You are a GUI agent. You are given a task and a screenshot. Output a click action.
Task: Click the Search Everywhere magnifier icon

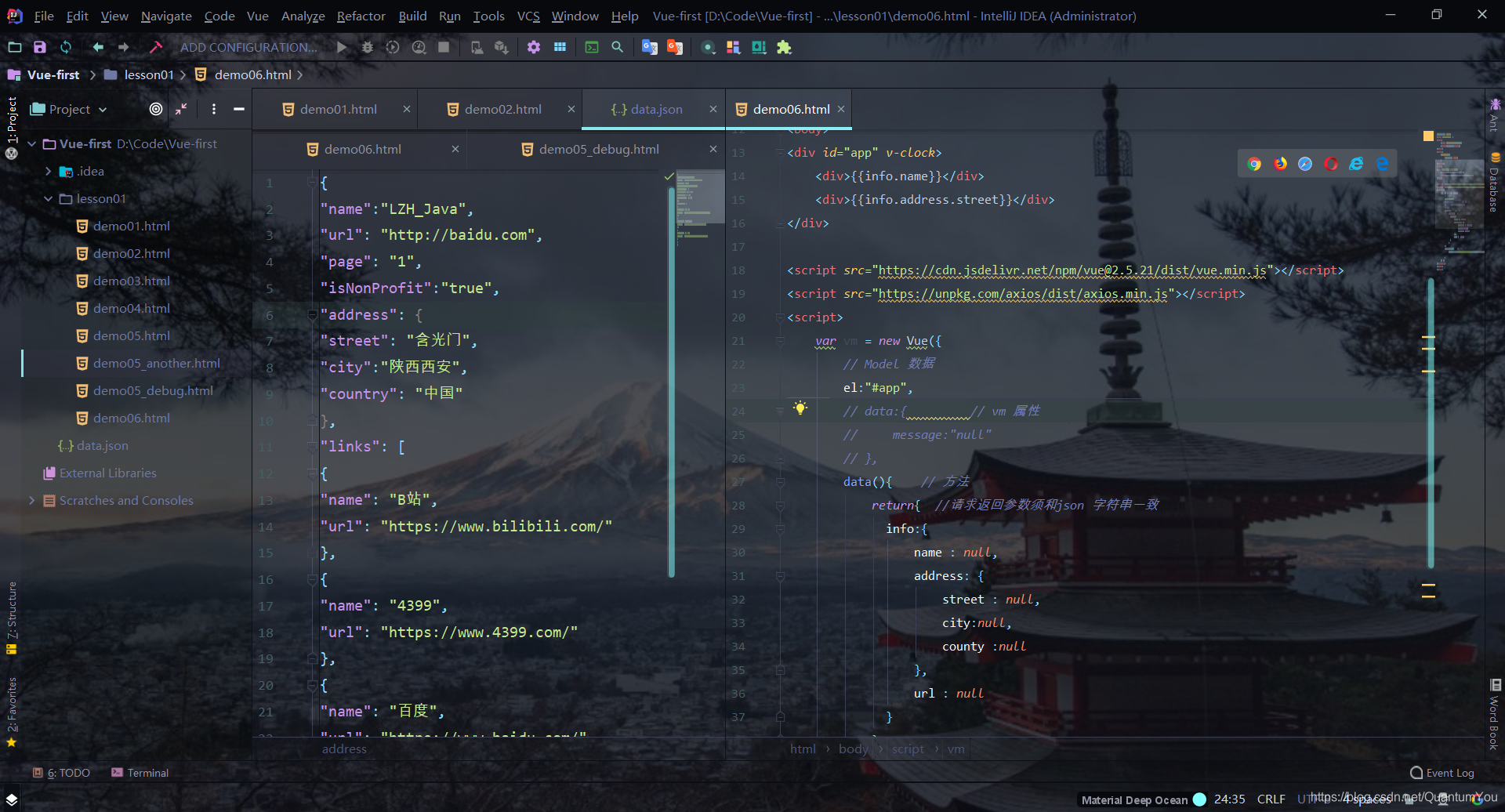(618, 47)
